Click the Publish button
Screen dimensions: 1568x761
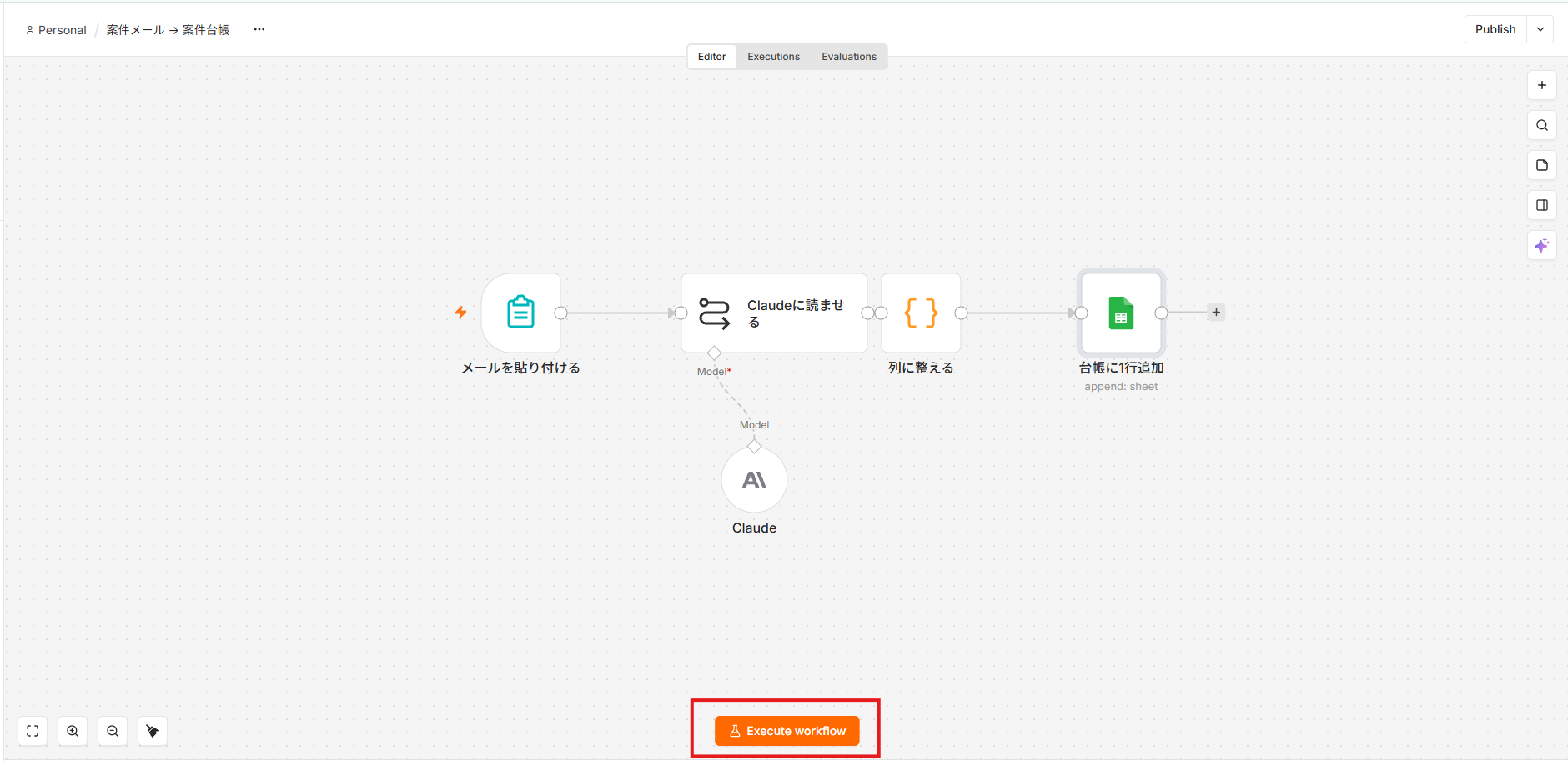tap(1495, 29)
